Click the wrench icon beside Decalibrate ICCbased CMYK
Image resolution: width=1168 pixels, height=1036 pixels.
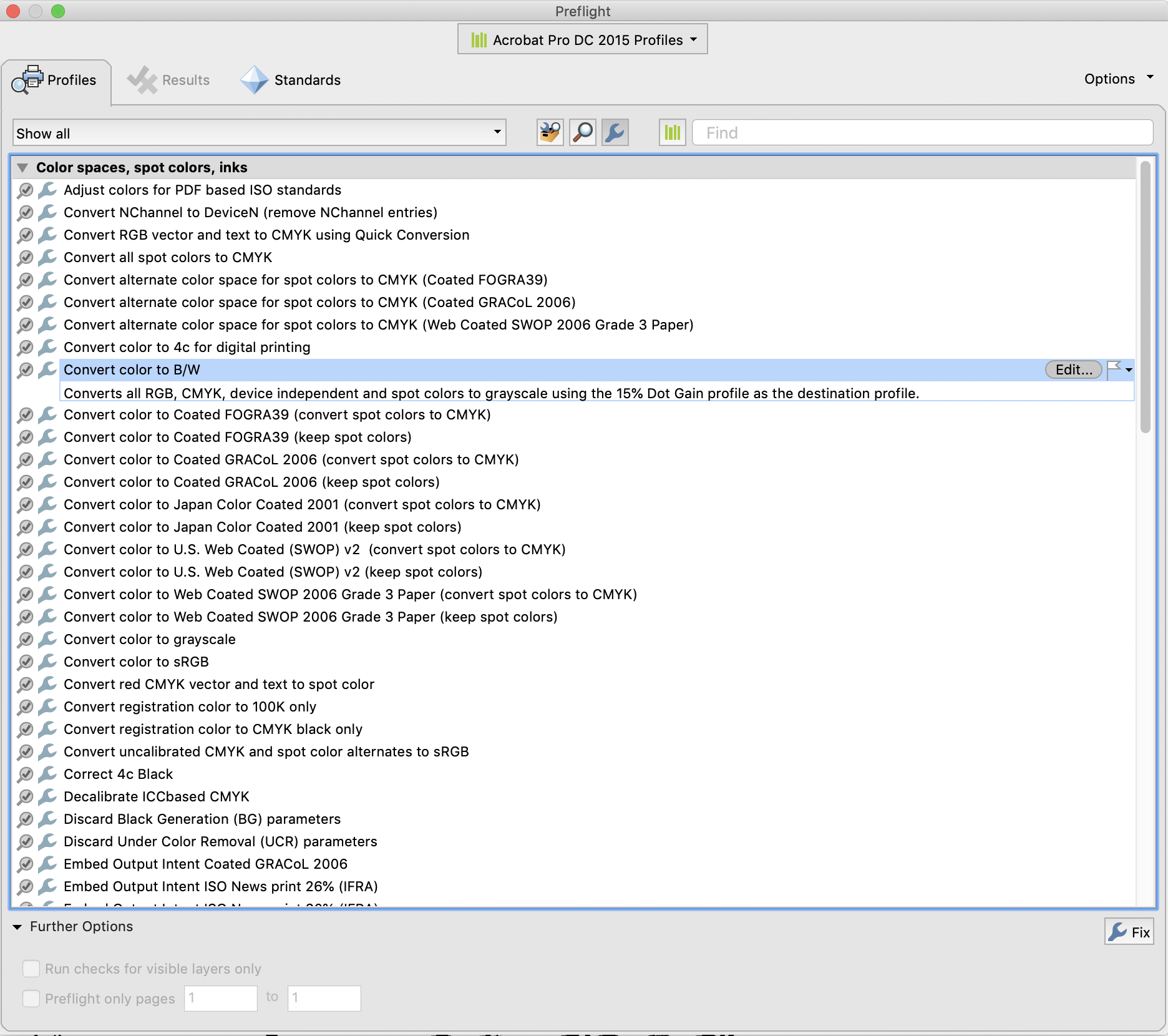(47, 796)
